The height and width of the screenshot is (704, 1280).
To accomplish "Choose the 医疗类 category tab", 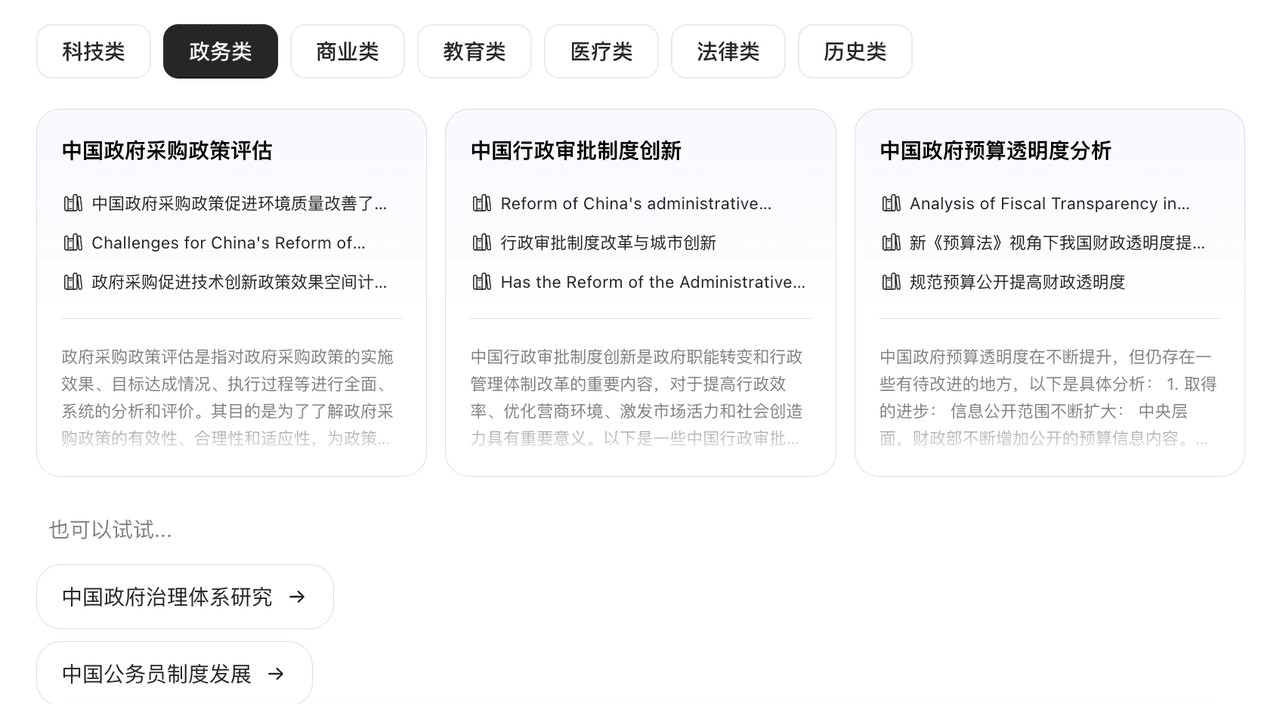I will pos(601,52).
